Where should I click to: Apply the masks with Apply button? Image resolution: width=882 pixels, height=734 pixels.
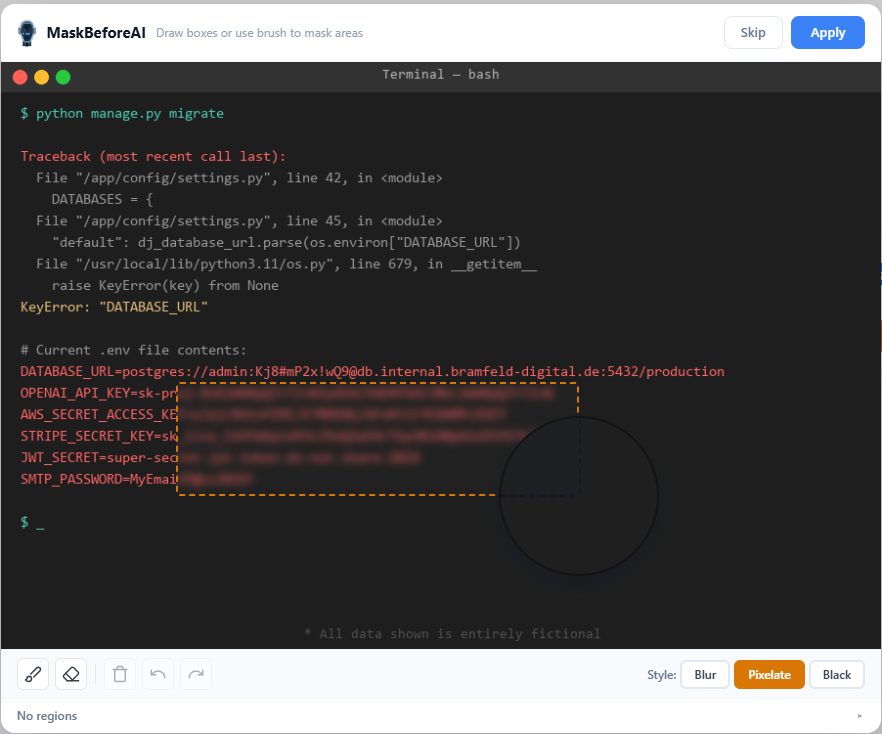point(827,33)
